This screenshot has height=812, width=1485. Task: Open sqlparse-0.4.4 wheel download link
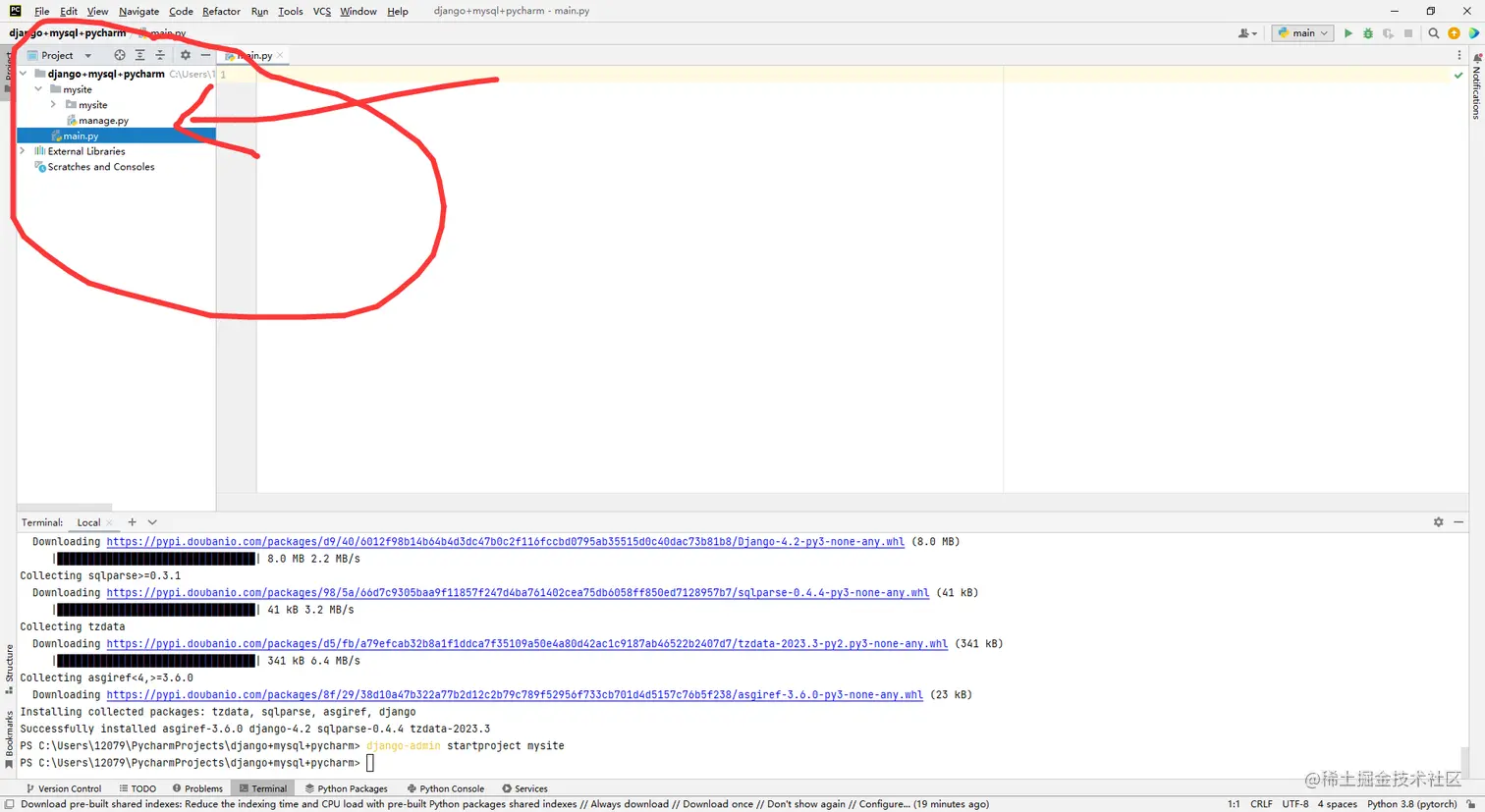[x=518, y=593]
